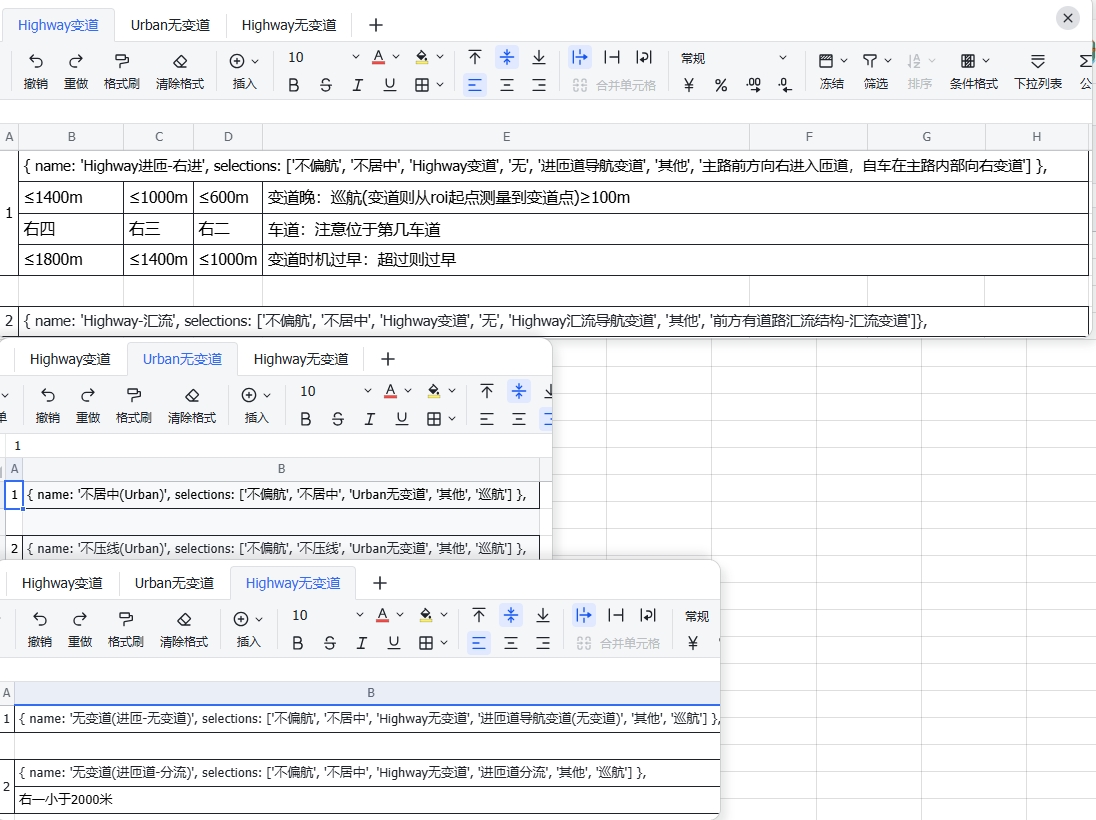Expand the arrow beside 冻结

844,60
